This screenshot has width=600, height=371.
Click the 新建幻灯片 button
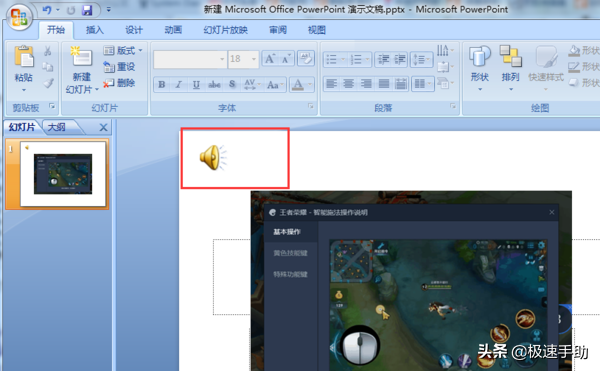point(82,70)
